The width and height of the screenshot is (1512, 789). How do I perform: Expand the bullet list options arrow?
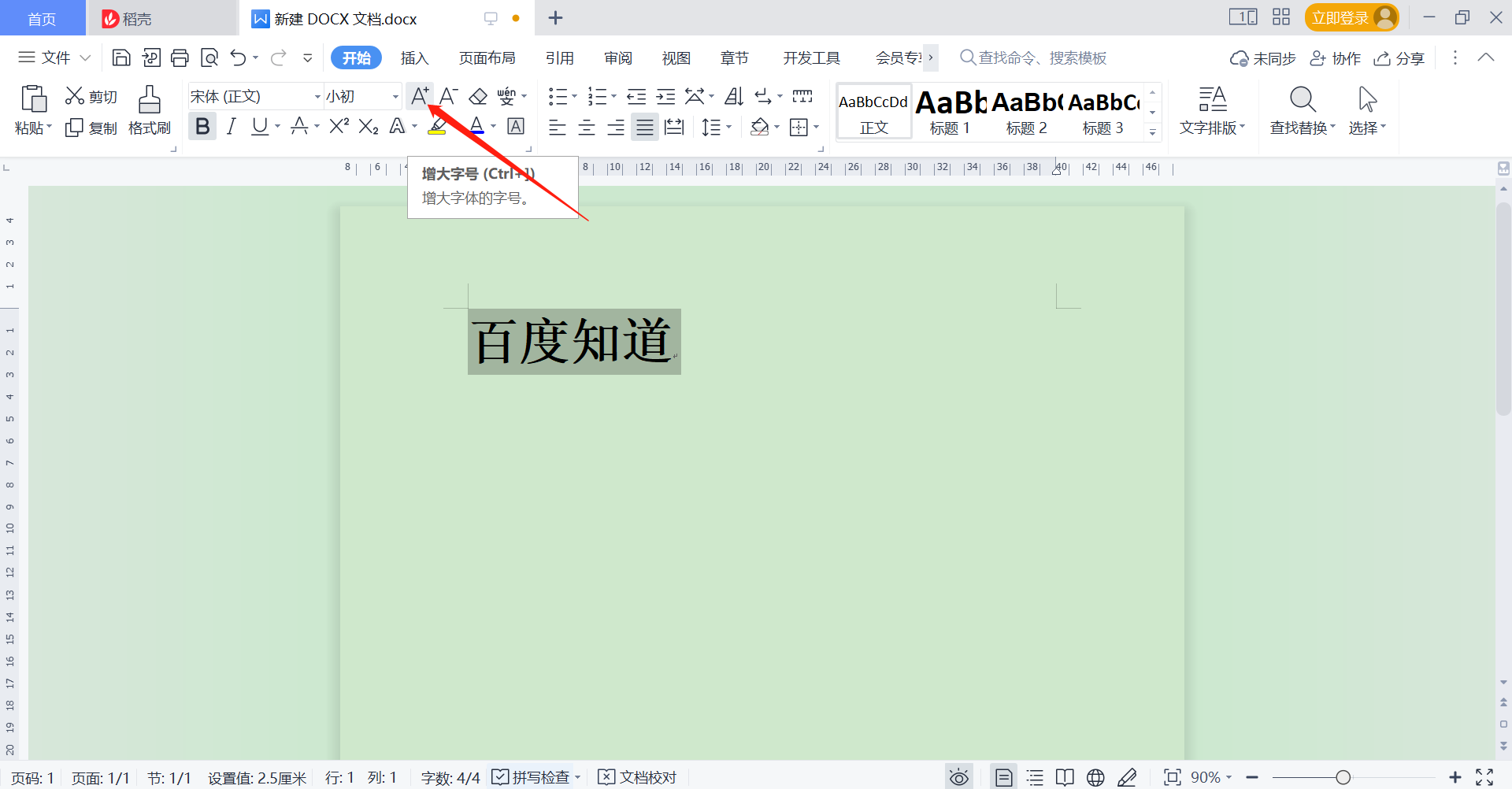tap(575, 96)
